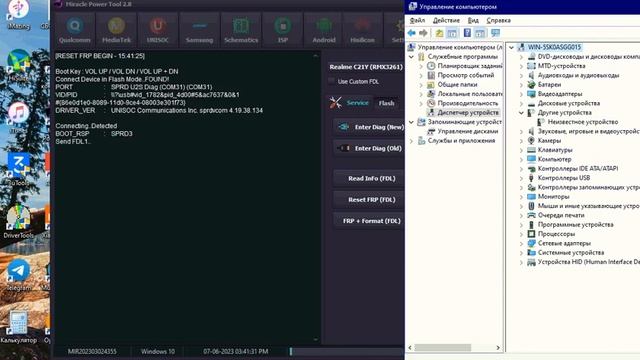This screenshot has width=640, height=360.
Task: Open the Файл menu
Action: coord(417,20)
